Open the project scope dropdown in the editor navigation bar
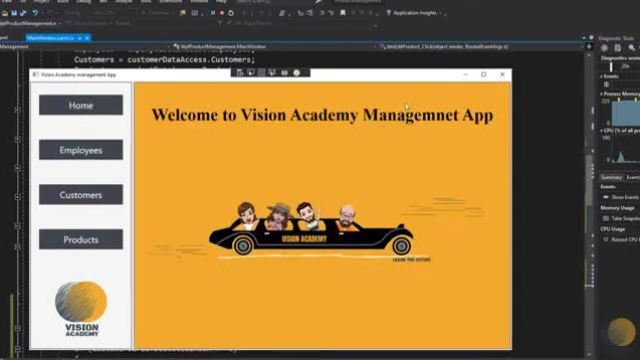 [x=84, y=47]
